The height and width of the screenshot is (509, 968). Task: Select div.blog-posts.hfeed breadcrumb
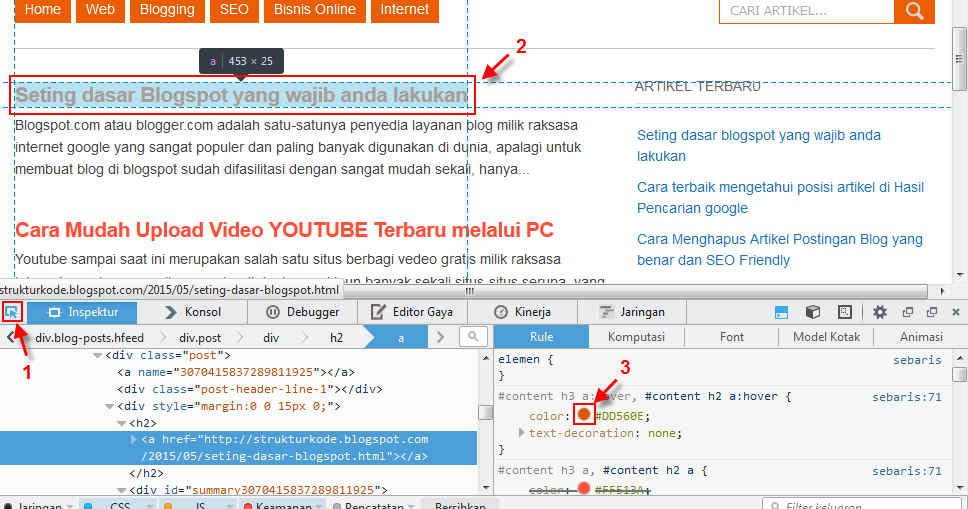tap(90, 338)
